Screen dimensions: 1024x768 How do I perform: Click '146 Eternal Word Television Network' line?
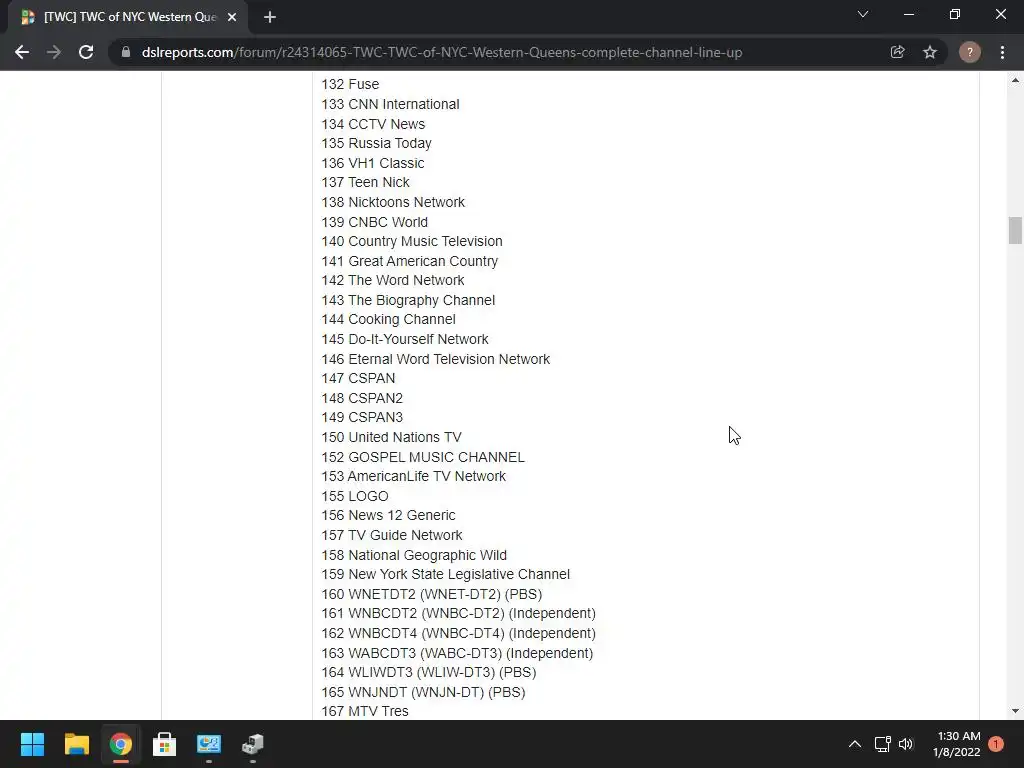click(436, 359)
